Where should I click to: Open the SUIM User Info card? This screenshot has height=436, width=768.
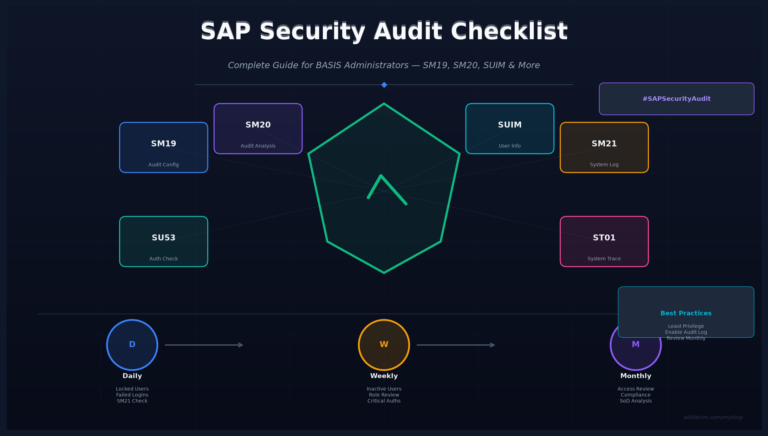tap(510, 128)
